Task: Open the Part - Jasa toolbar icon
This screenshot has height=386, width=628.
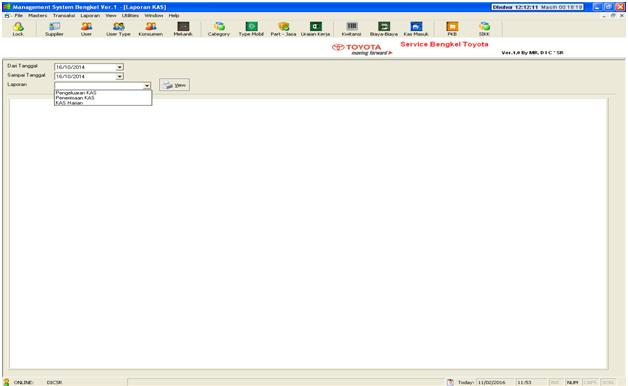Action: point(283,29)
